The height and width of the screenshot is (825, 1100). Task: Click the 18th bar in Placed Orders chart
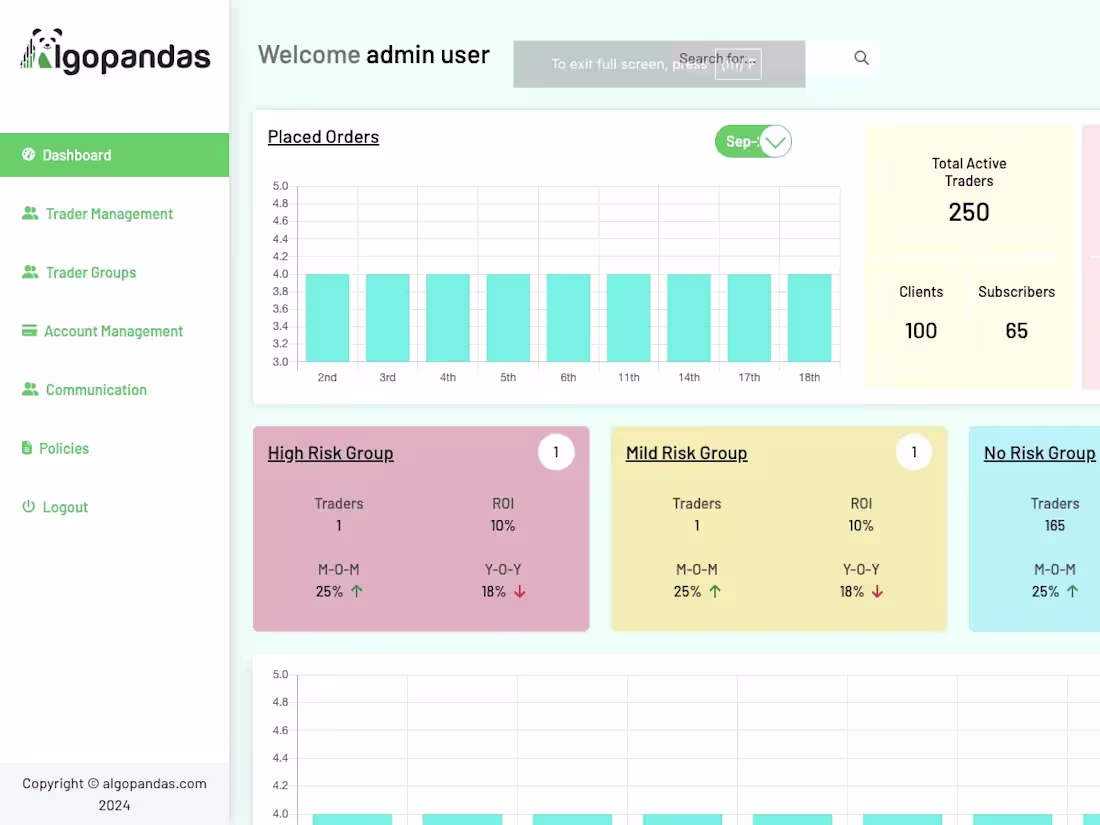tap(810, 318)
